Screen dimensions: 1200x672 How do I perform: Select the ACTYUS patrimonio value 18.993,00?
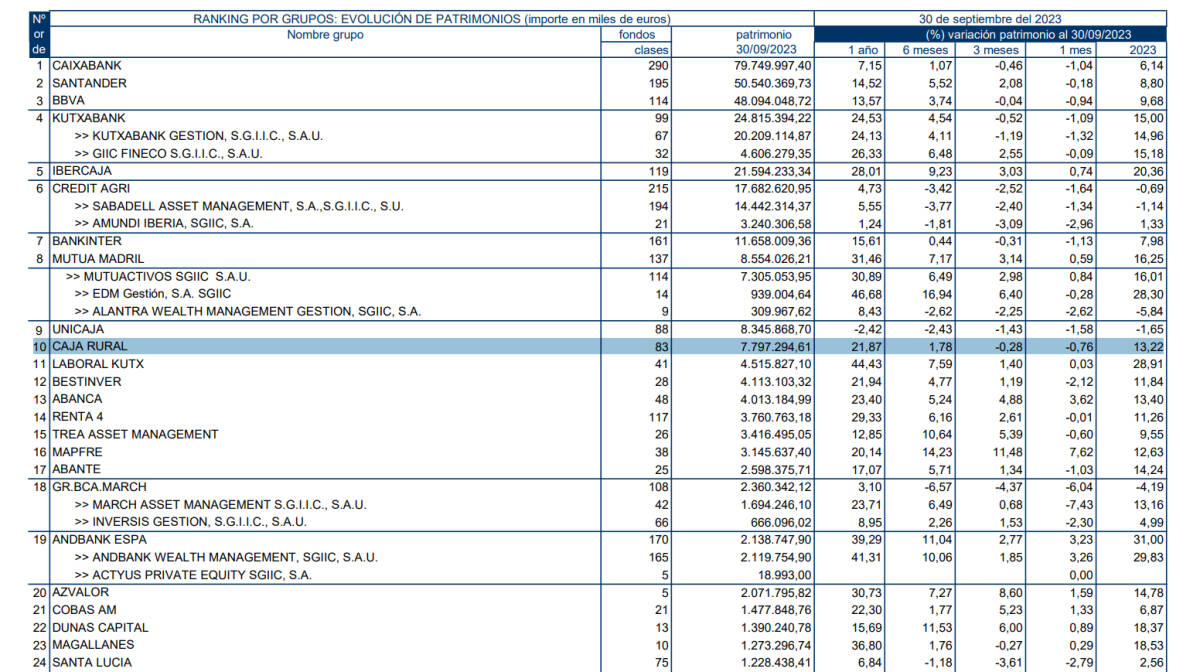[x=786, y=575]
